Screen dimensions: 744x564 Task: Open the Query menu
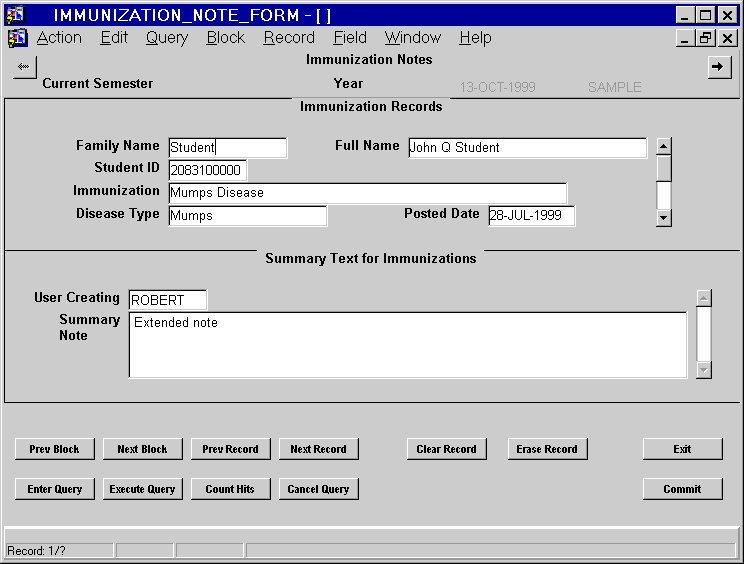[167, 37]
